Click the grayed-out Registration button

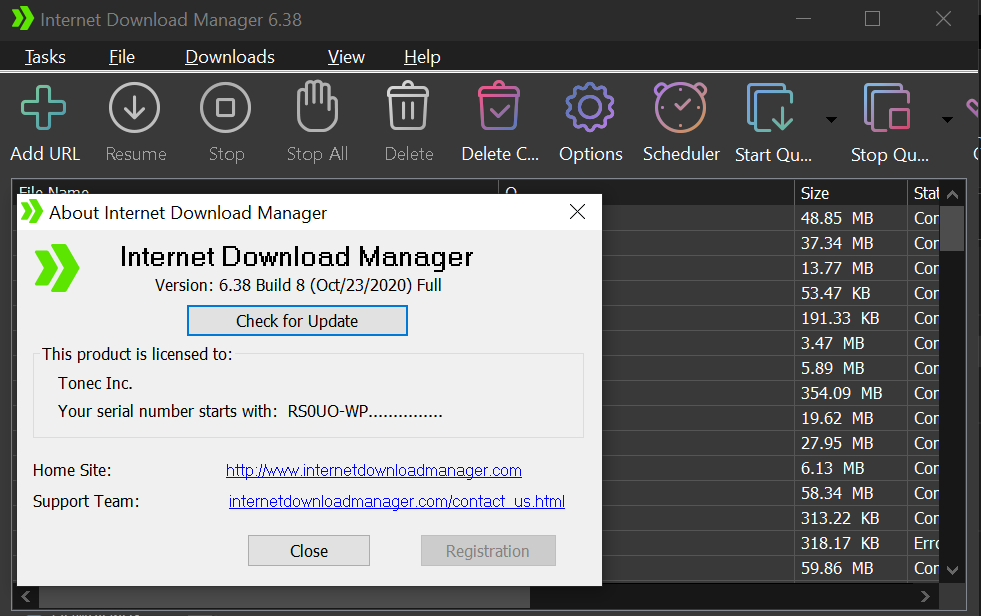488,550
